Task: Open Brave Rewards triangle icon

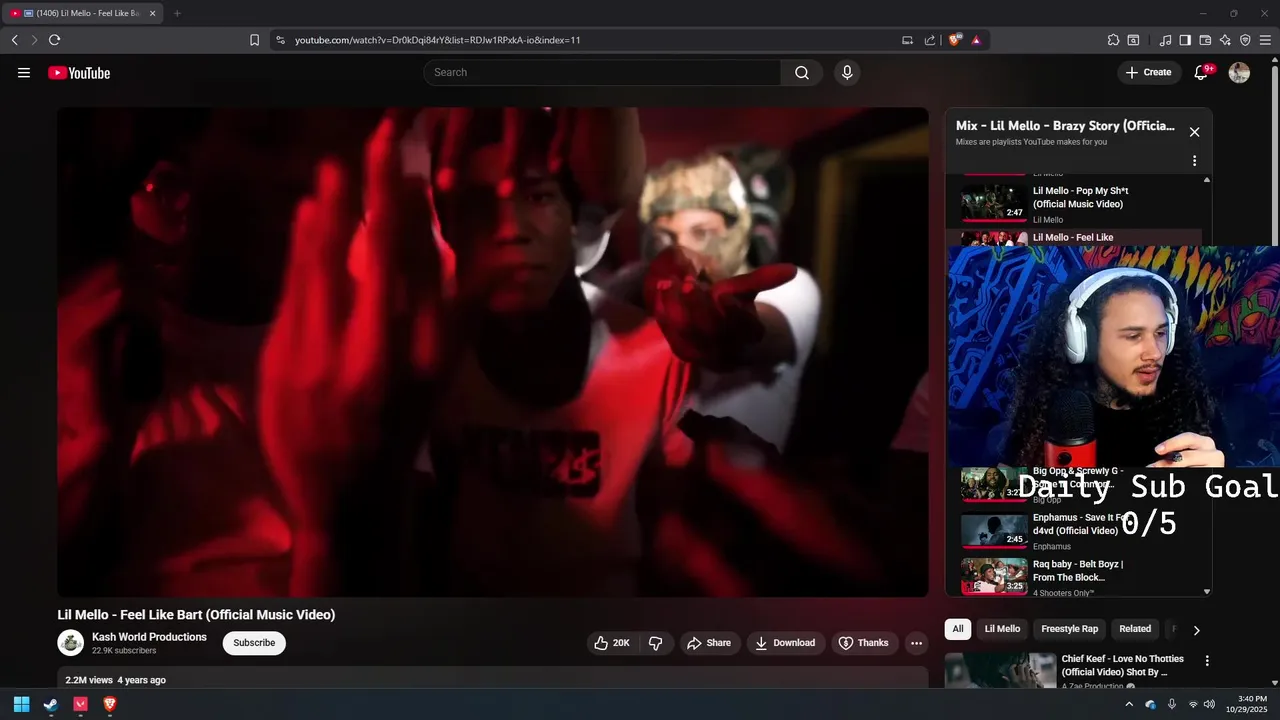Action: tap(975, 40)
